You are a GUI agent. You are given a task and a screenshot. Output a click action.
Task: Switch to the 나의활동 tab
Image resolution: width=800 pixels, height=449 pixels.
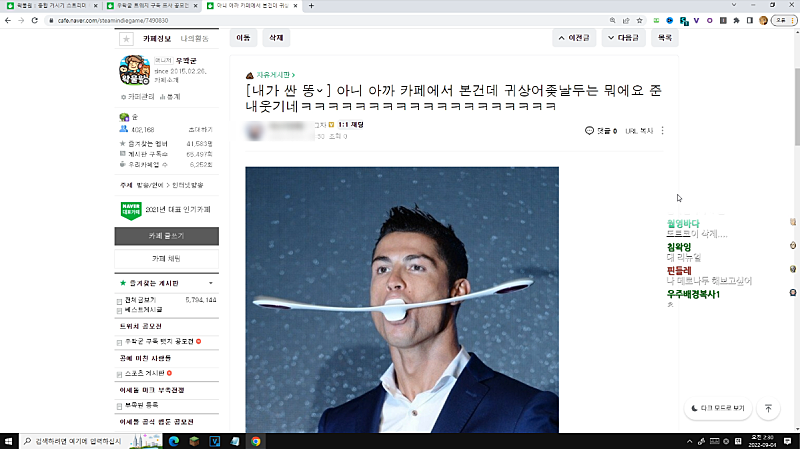(194, 39)
